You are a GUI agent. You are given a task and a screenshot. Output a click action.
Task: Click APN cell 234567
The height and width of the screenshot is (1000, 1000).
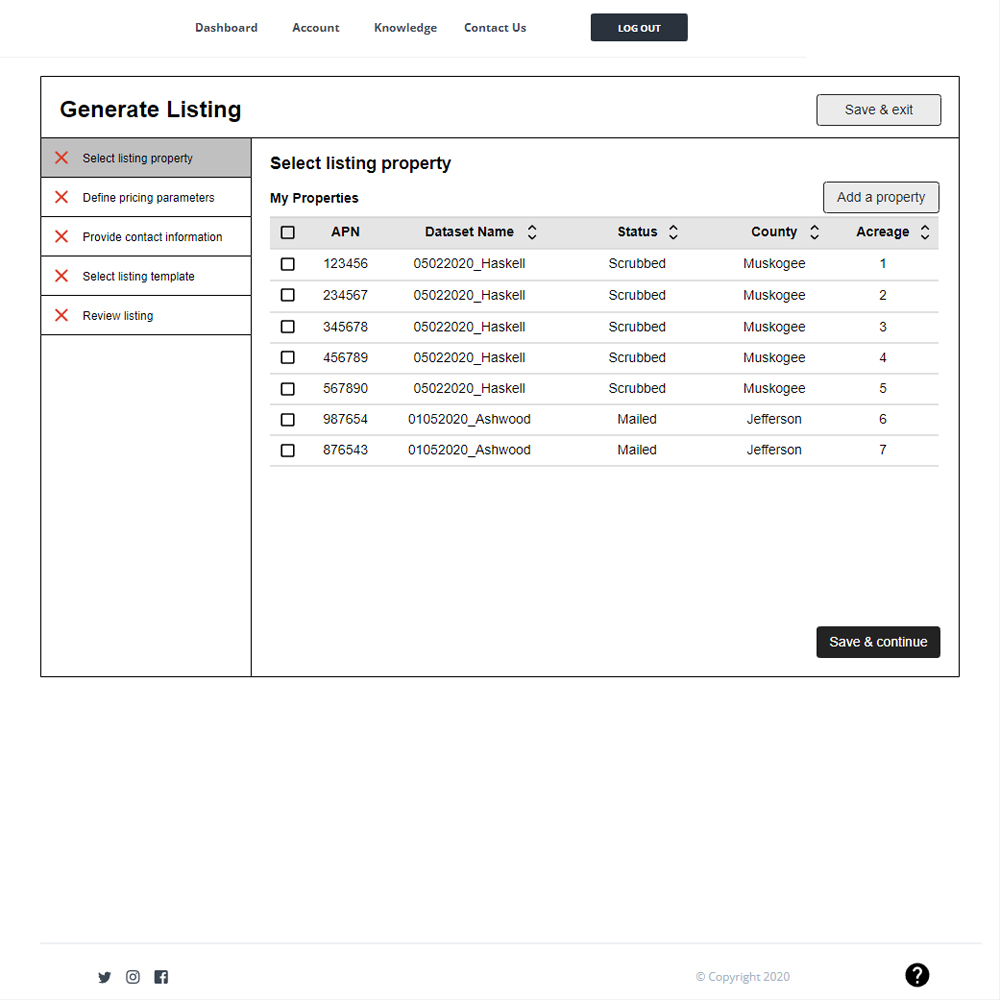tap(345, 295)
